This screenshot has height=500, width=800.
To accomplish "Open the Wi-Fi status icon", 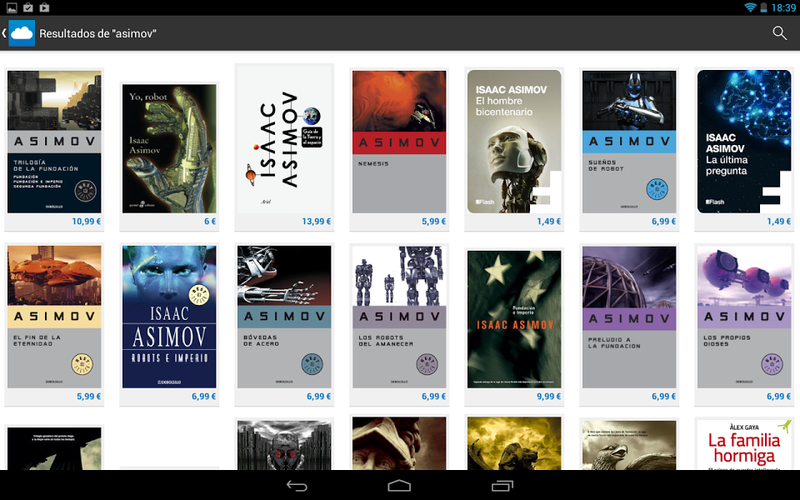I will tap(750, 7).
